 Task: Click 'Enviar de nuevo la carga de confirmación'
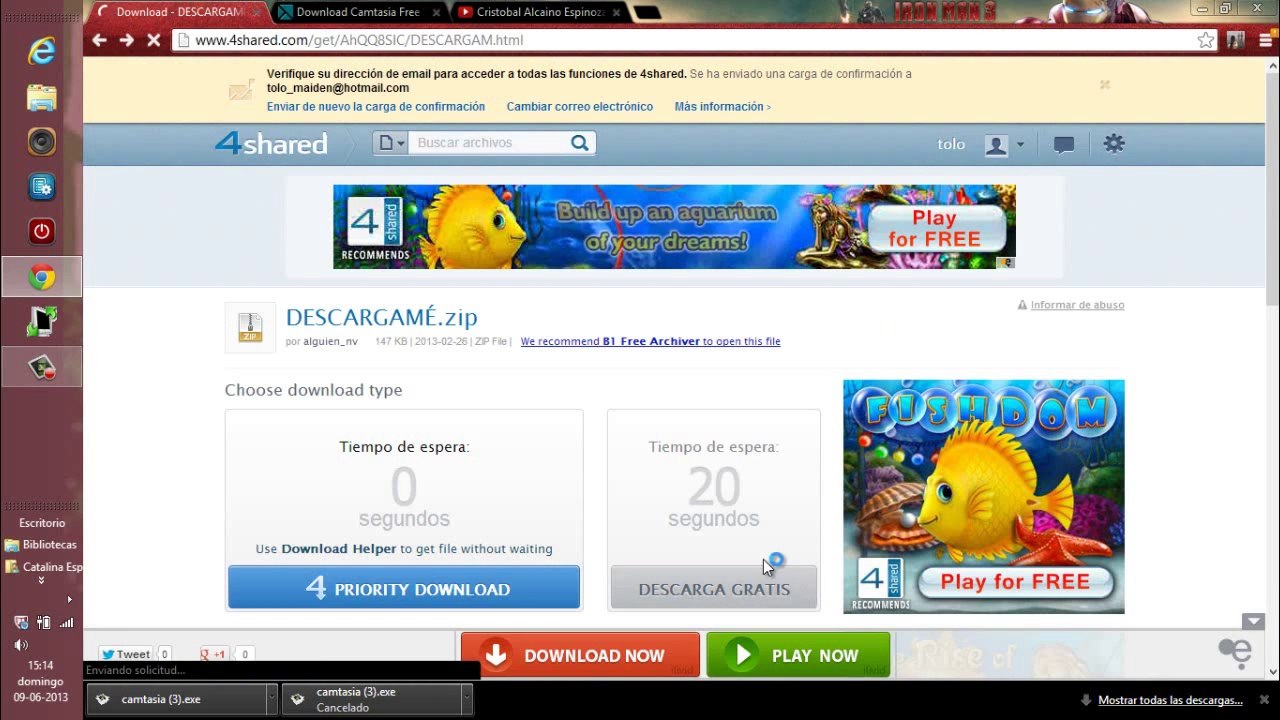click(376, 107)
